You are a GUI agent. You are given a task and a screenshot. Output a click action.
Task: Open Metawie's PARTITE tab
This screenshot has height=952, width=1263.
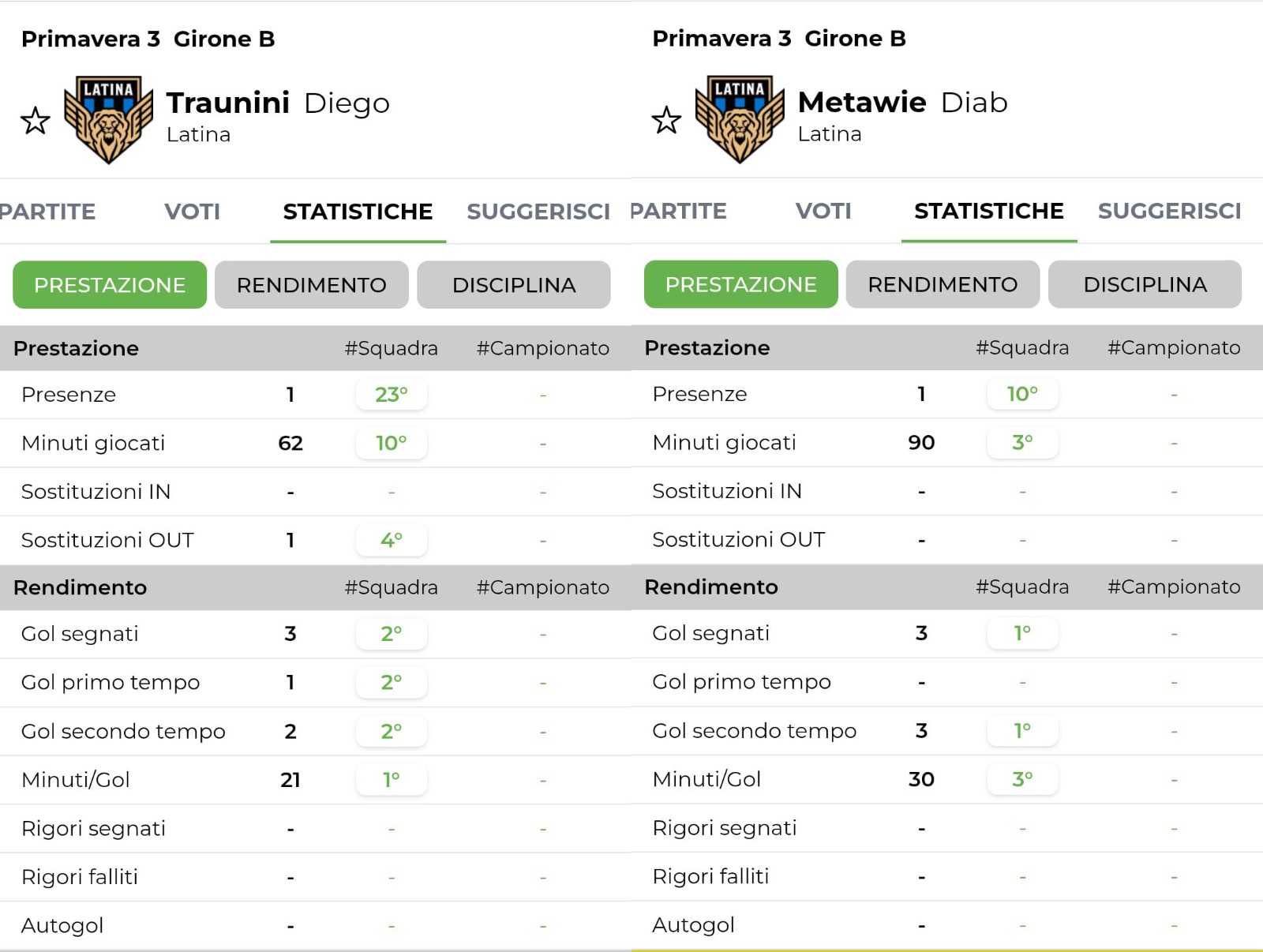click(x=678, y=211)
